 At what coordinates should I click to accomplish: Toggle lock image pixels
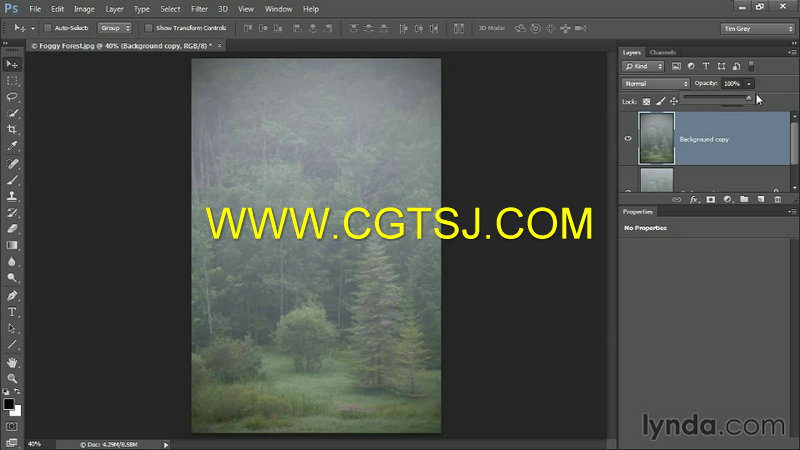coord(660,102)
